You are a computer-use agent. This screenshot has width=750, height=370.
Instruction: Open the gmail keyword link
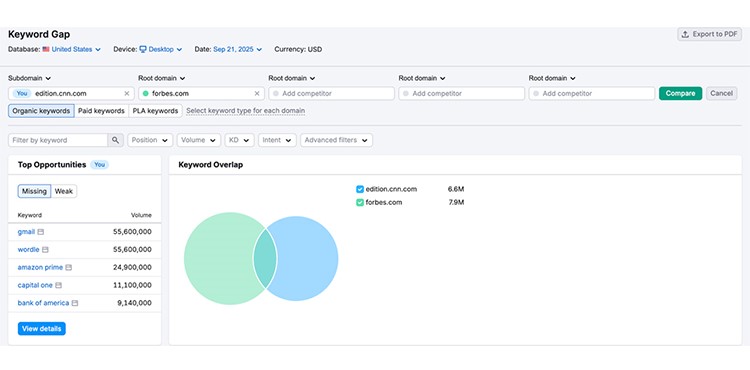coord(26,232)
